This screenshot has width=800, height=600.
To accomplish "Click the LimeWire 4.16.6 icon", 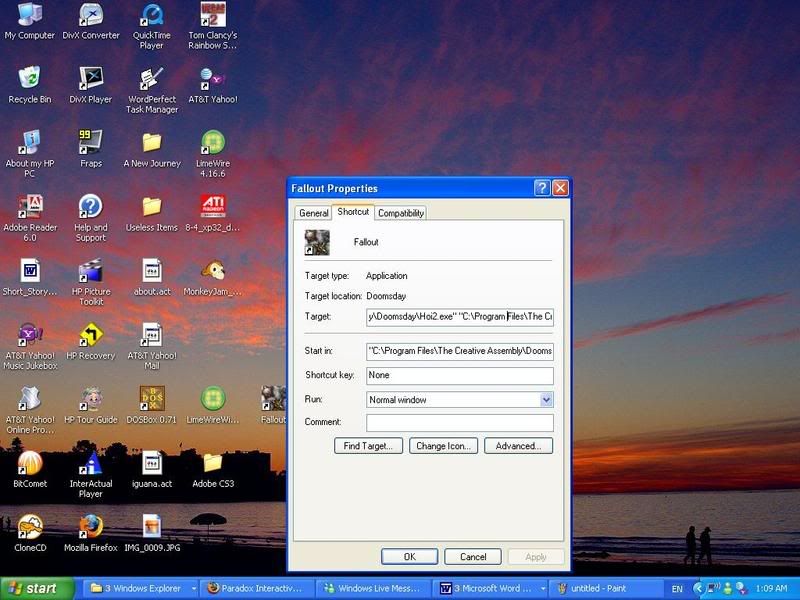I will point(212,143).
